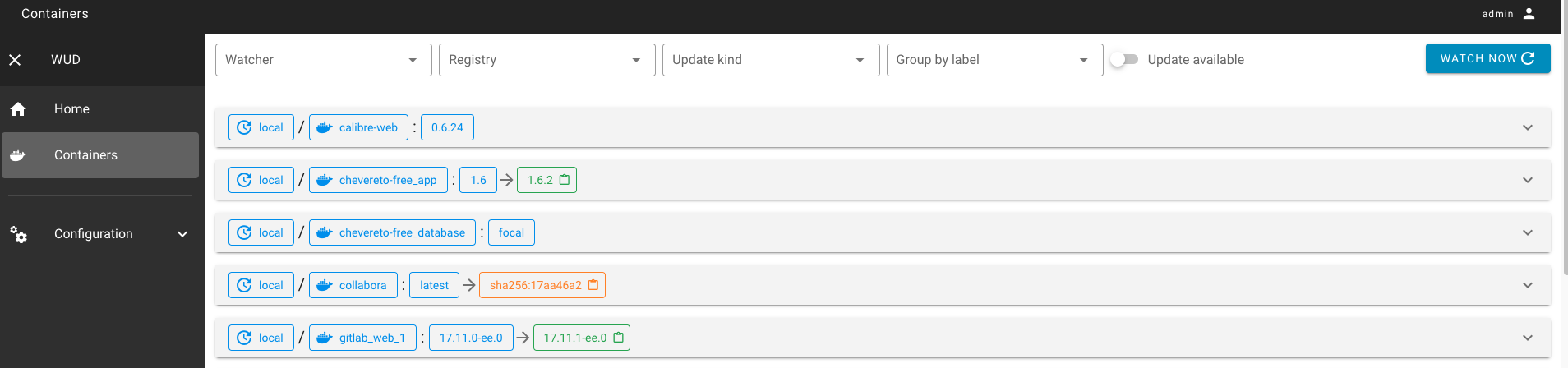Open the Watcher filter dropdown
The image size is (1568, 368).
coord(324,60)
